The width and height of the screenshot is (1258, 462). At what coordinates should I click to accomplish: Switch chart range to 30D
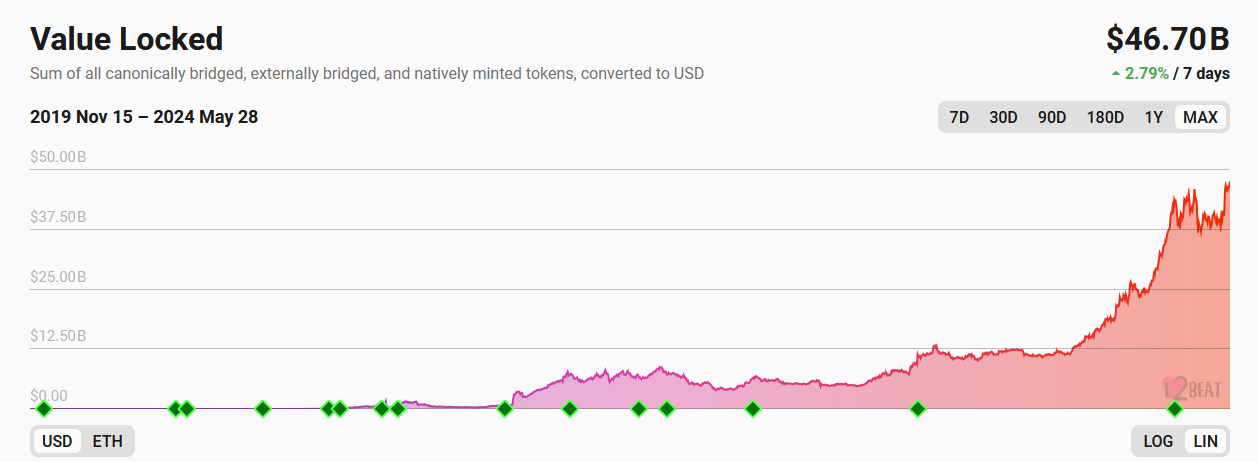pos(1003,117)
